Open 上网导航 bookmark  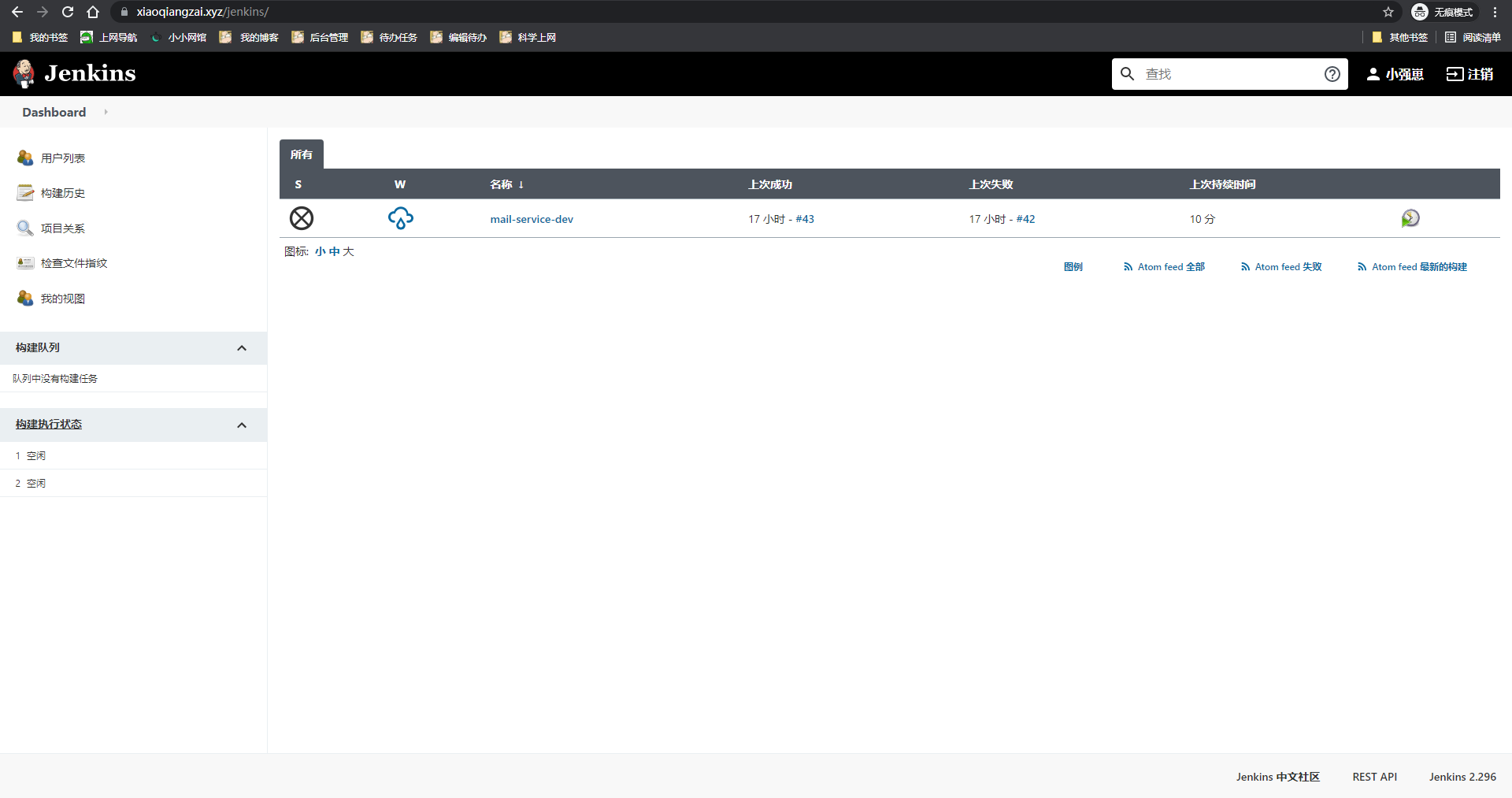point(109,37)
